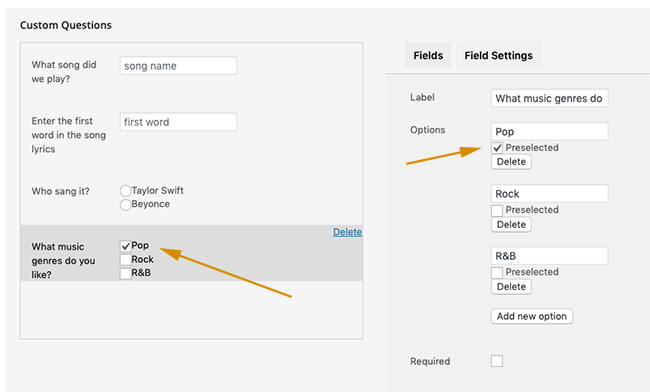The width and height of the screenshot is (650, 392).
Task: Click the Options label in settings
Action: tap(427, 130)
